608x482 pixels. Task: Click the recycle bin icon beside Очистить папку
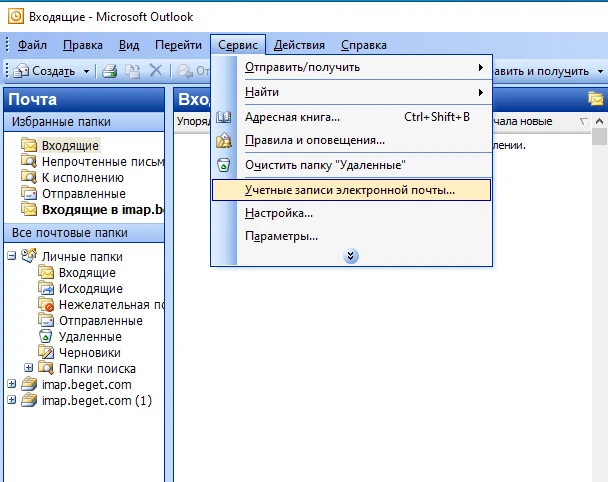click(224, 165)
